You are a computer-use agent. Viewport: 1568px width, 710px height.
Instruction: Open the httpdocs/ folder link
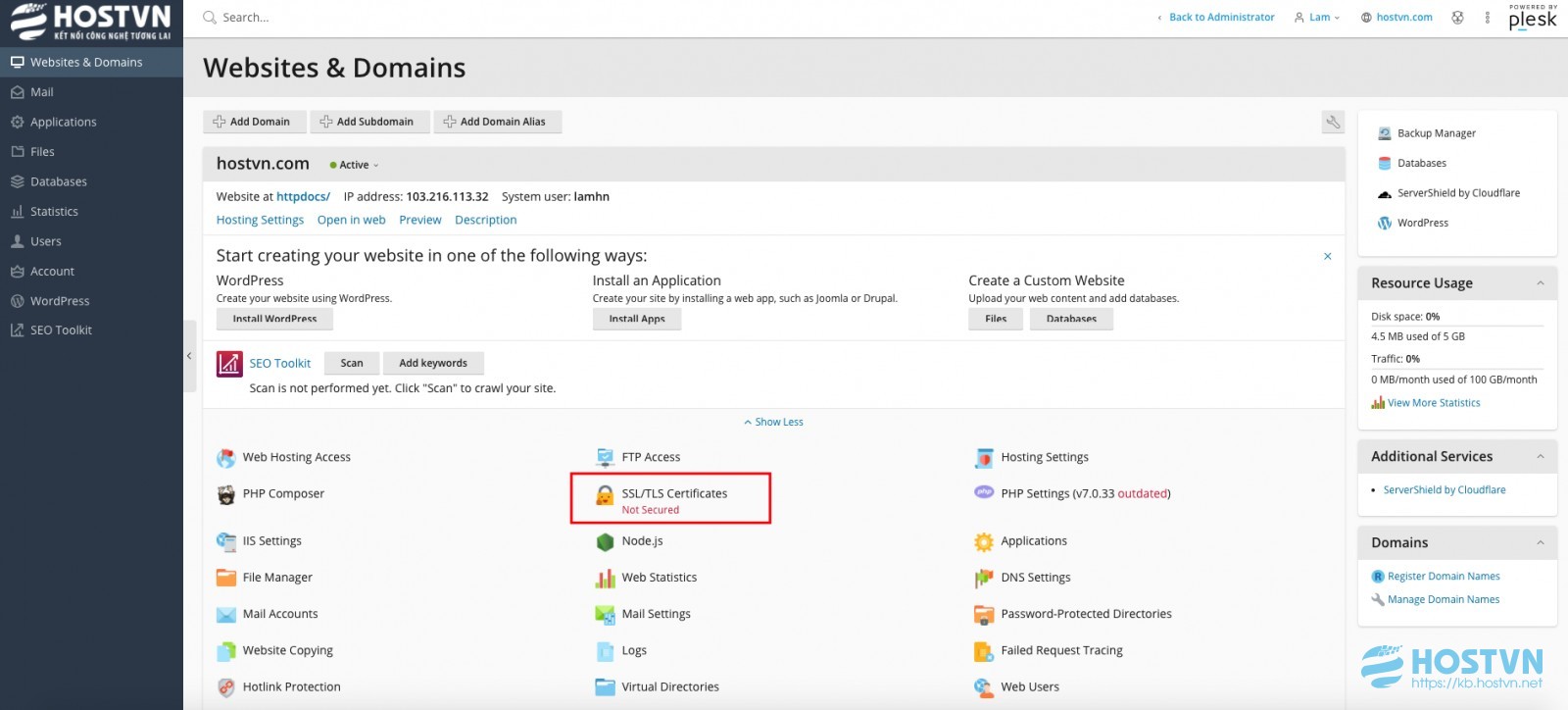point(303,197)
